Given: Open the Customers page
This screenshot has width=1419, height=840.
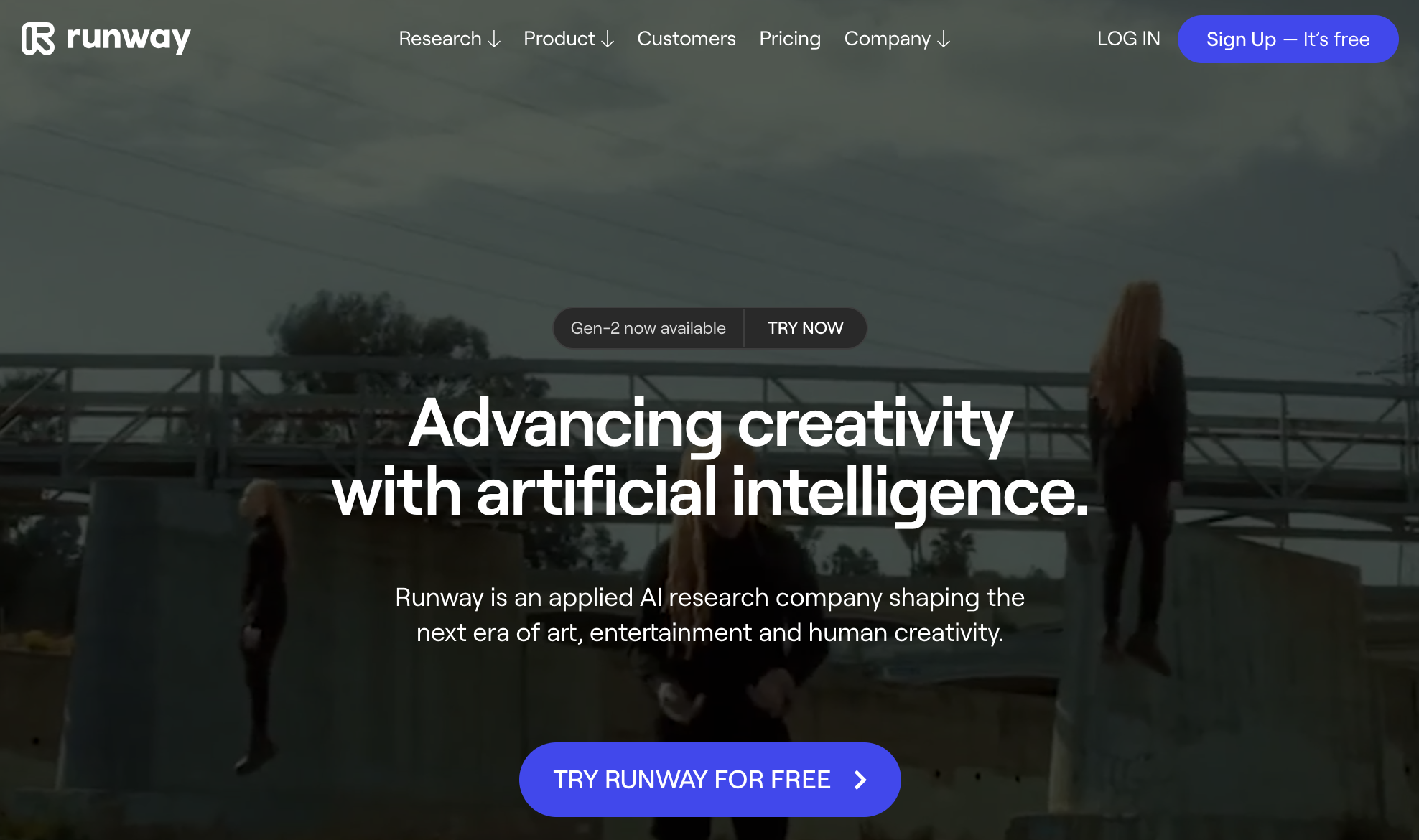Looking at the screenshot, I should coord(687,39).
